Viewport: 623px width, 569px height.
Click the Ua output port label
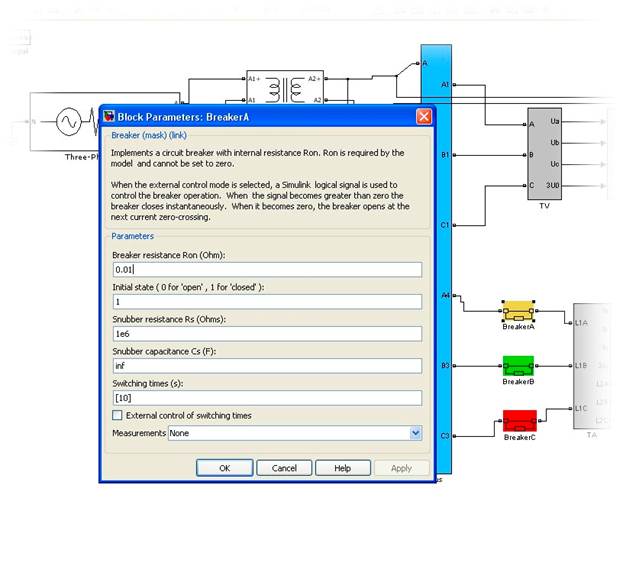[555, 121]
